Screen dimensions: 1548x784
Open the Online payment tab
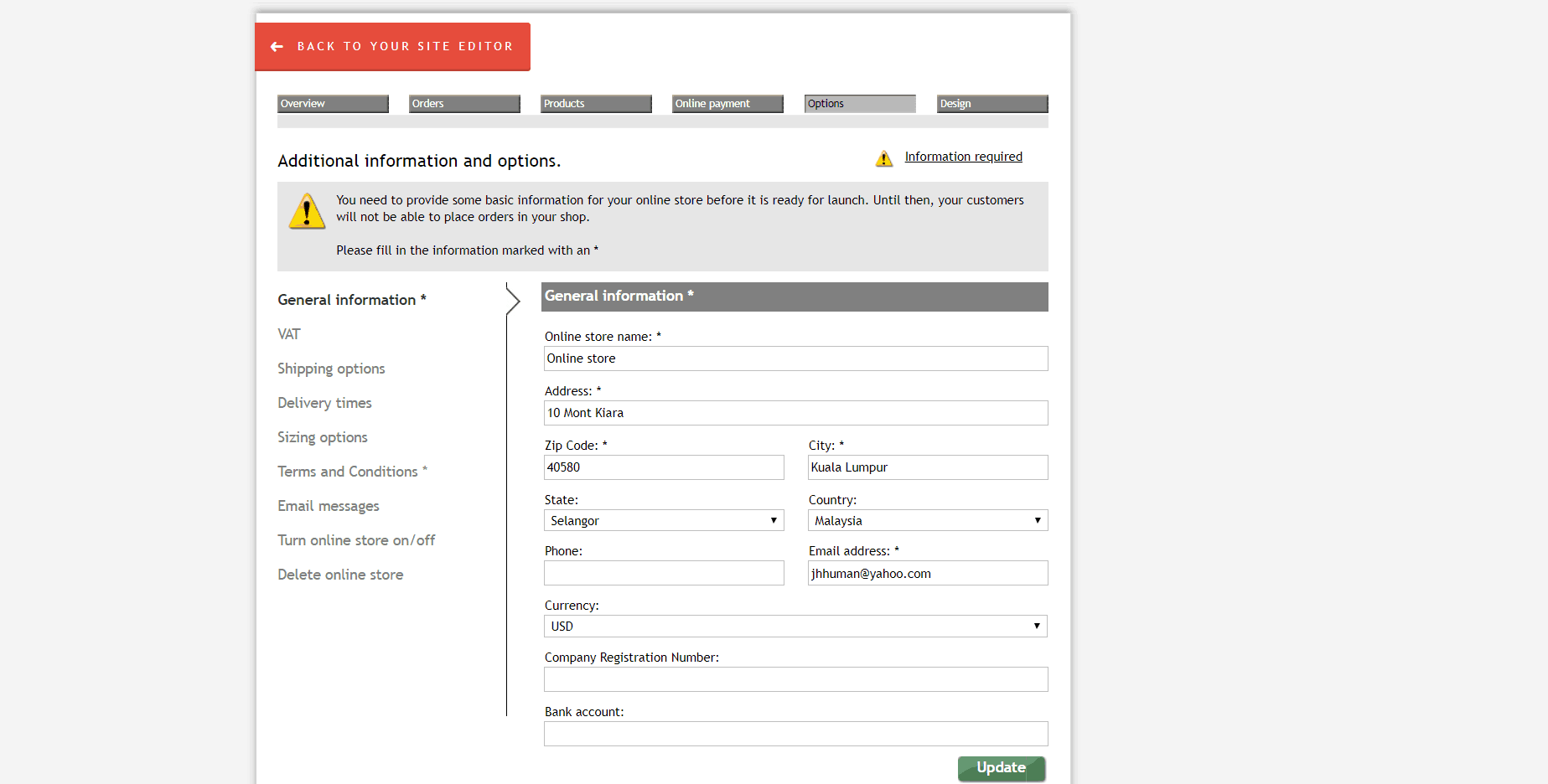727,104
